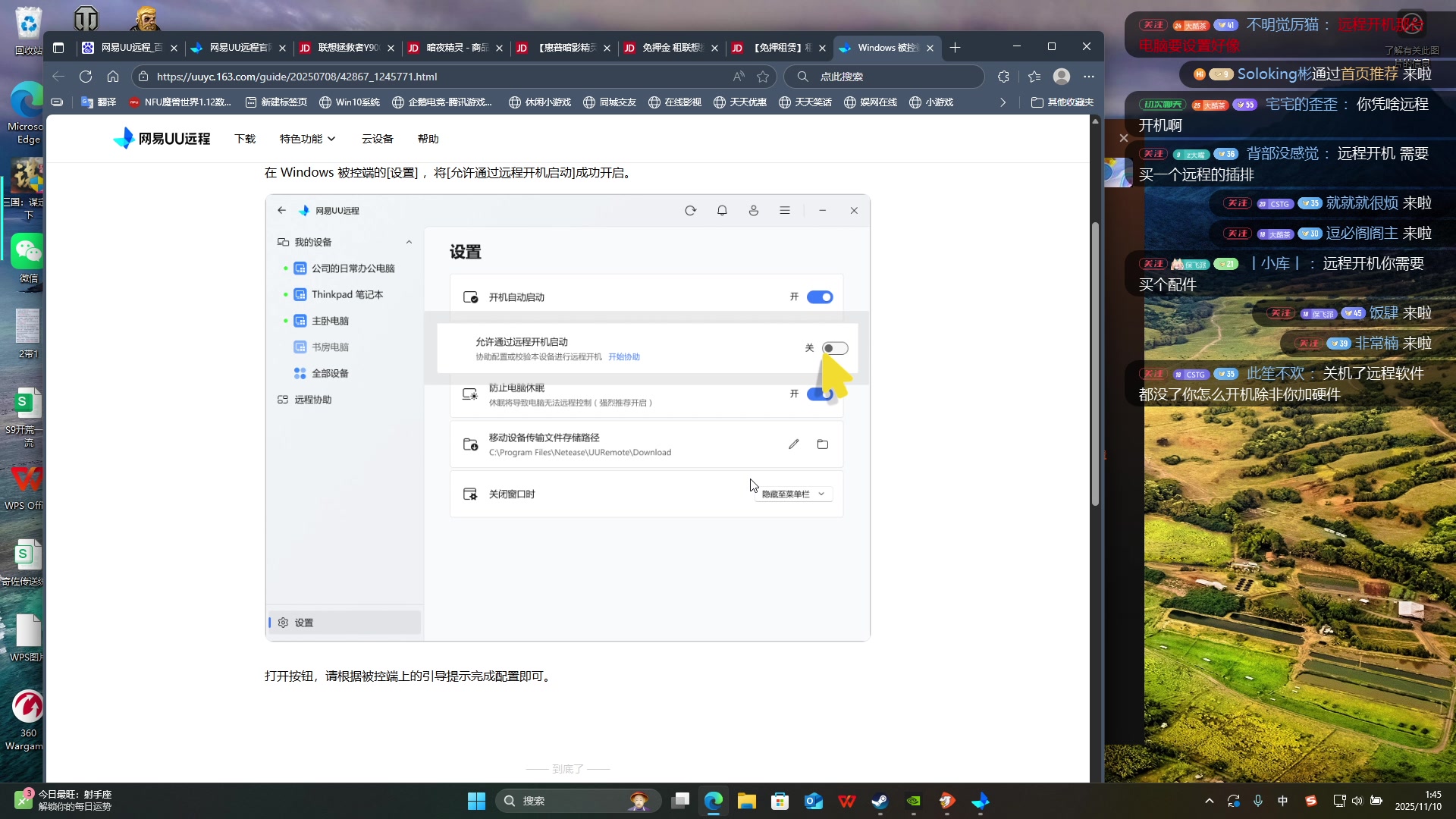This screenshot has width=1456, height=819.
Task: Disable the 开机自动启动 toggle
Action: click(820, 297)
